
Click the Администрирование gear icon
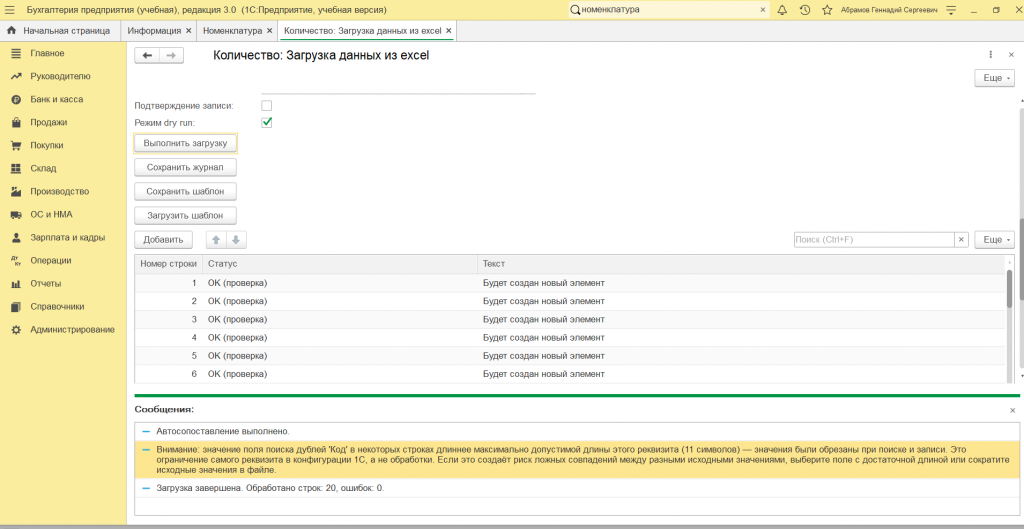coord(16,330)
